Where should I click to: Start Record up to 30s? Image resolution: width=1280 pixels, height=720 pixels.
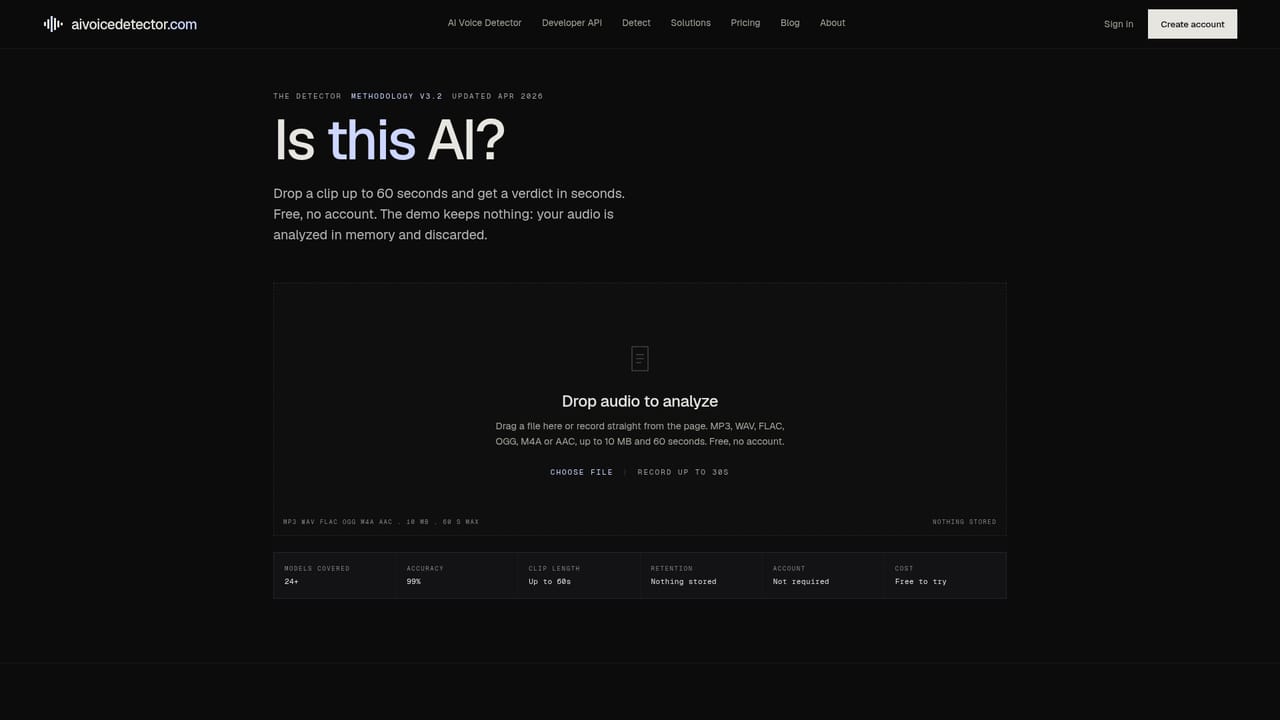coord(683,472)
